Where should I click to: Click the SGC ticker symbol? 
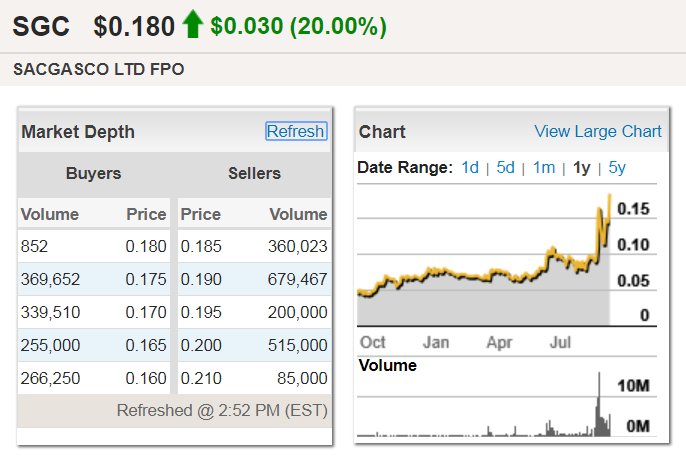point(41,26)
